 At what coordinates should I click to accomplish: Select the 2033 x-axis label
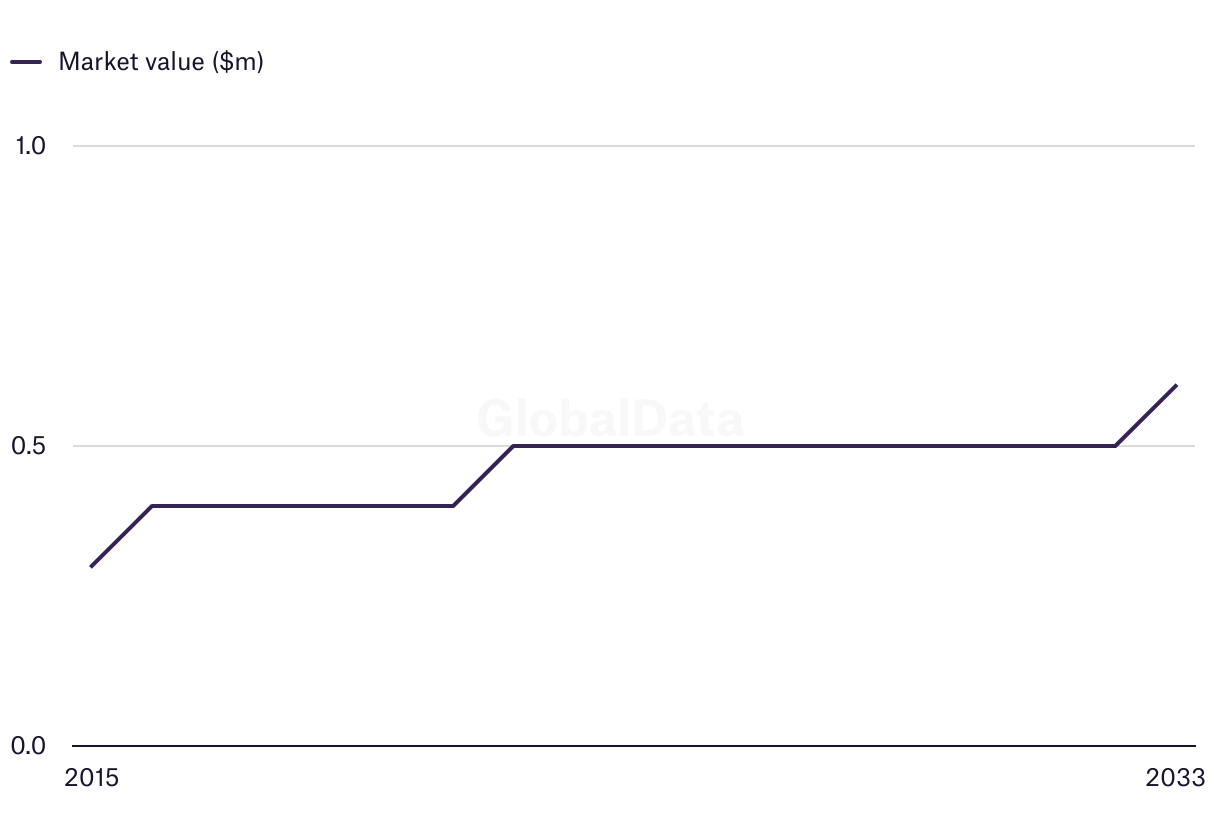click(1176, 778)
